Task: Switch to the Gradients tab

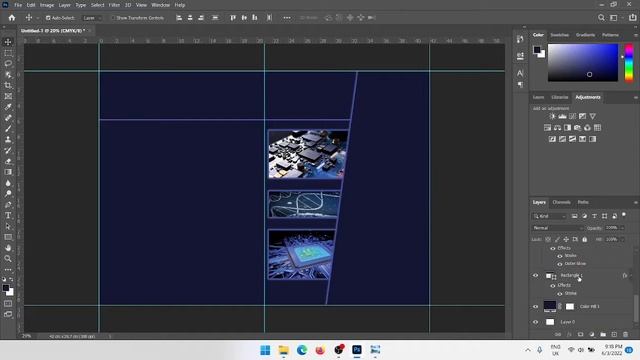Action: click(x=585, y=35)
